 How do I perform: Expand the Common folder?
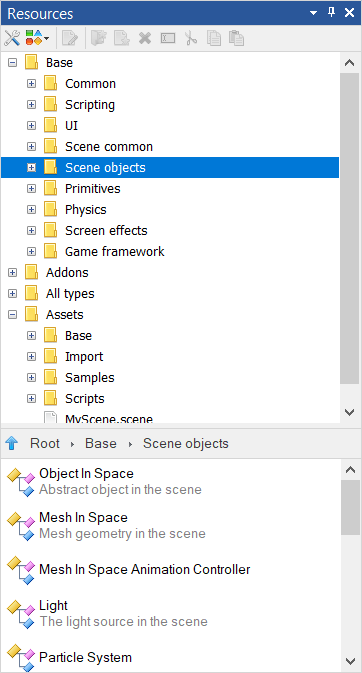point(31,84)
